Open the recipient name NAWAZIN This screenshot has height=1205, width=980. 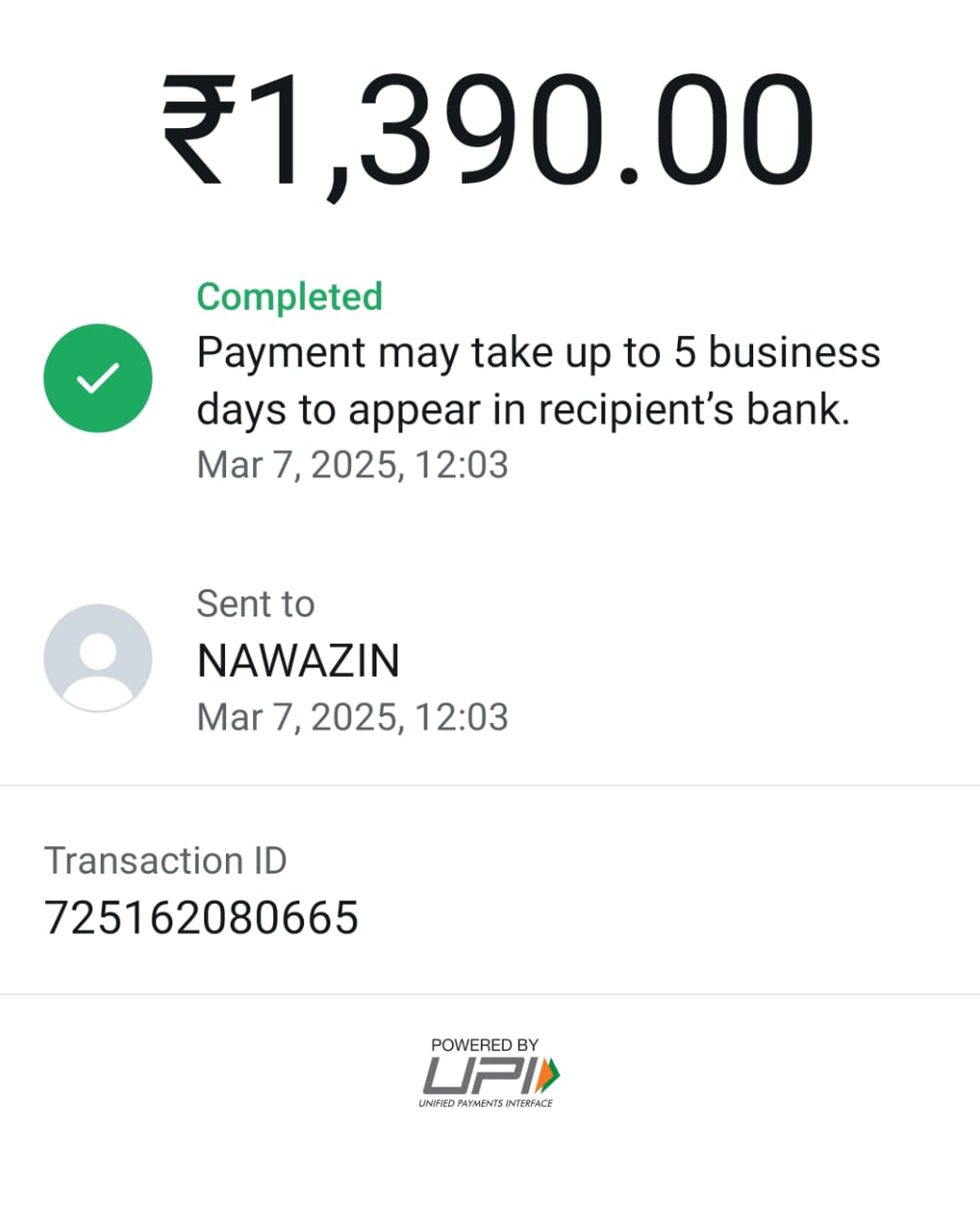[298, 660]
